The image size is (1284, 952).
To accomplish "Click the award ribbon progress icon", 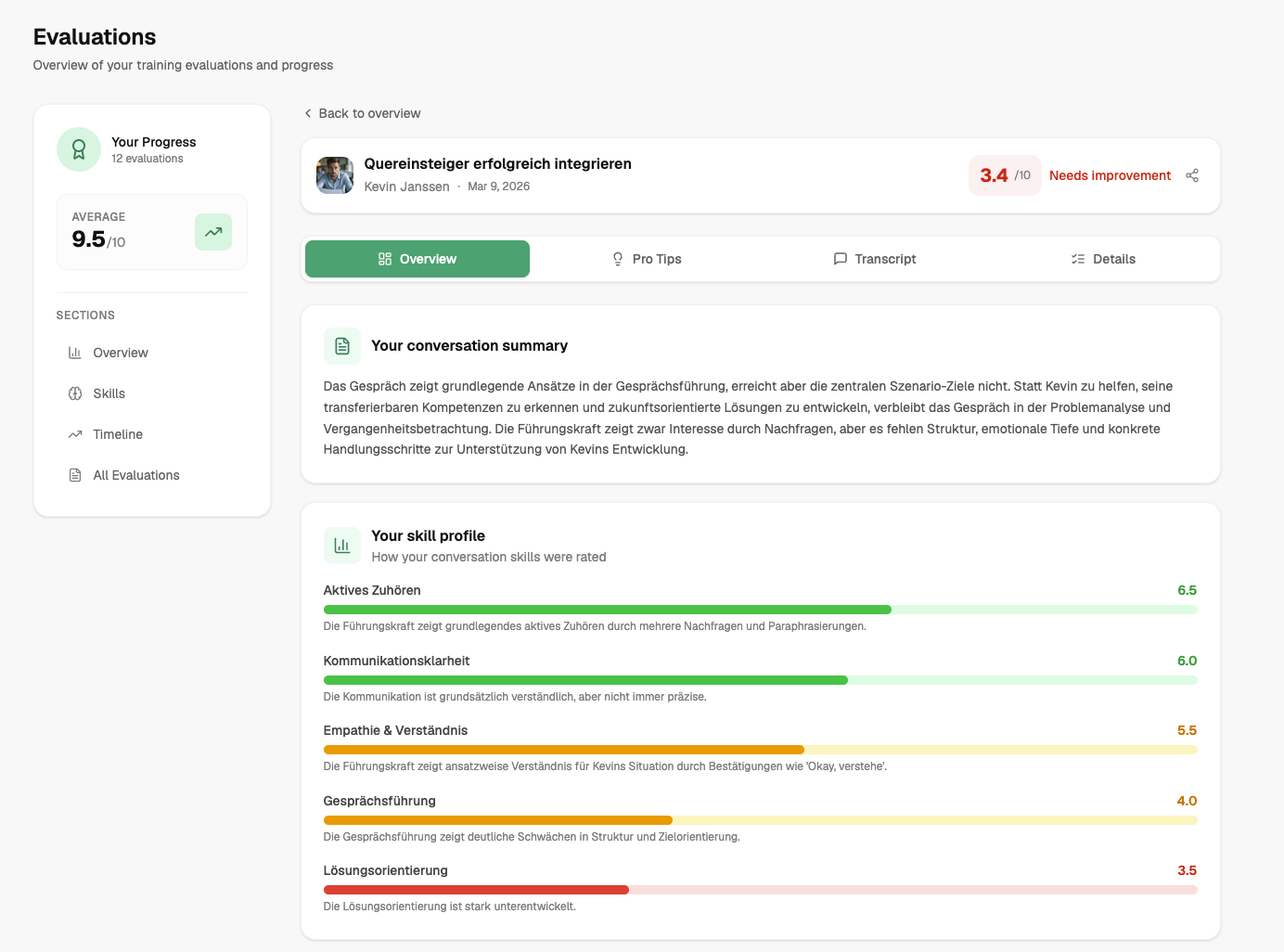I will (79, 149).
